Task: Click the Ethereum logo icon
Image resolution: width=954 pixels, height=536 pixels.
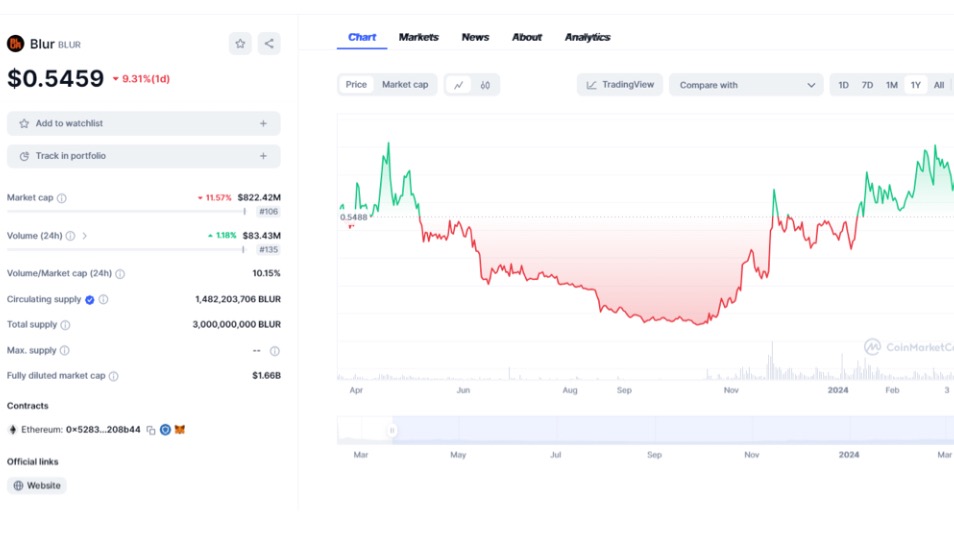Action: pos(13,430)
